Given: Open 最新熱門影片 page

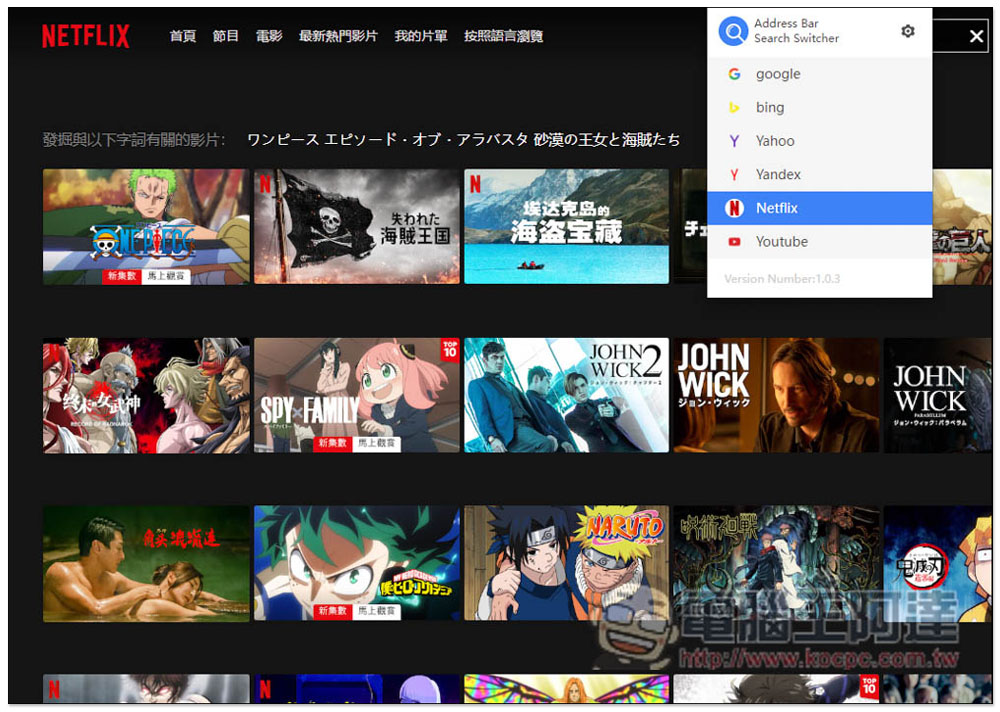Looking at the screenshot, I should point(338,36).
